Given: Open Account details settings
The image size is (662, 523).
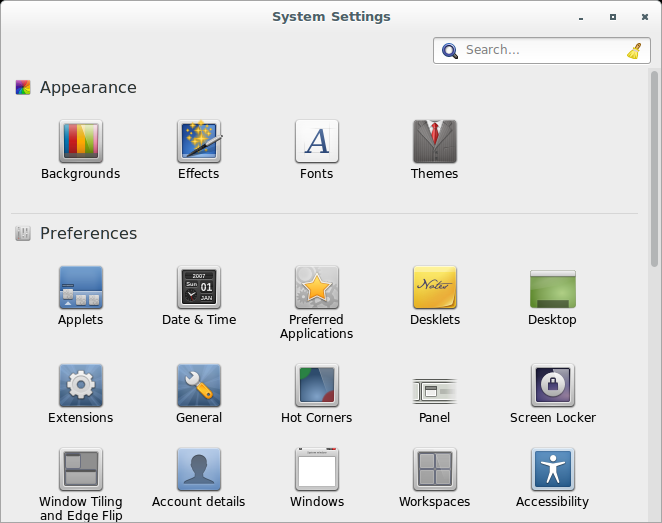Looking at the screenshot, I should tap(198, 470).
